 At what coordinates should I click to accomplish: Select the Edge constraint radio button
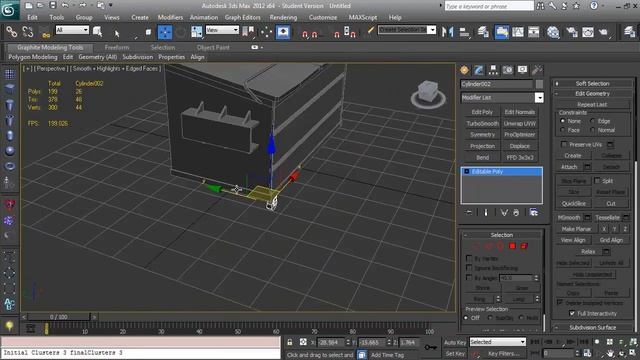[x=592, y=121]
